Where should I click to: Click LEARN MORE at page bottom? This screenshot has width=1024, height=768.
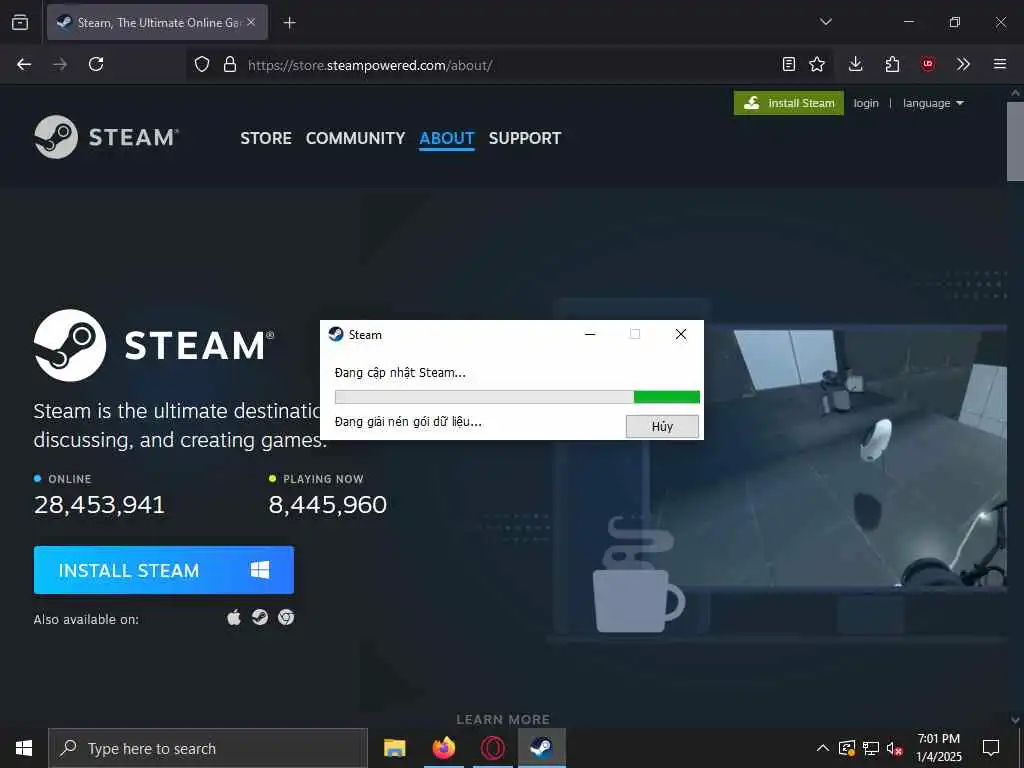(x=503, y=719)
